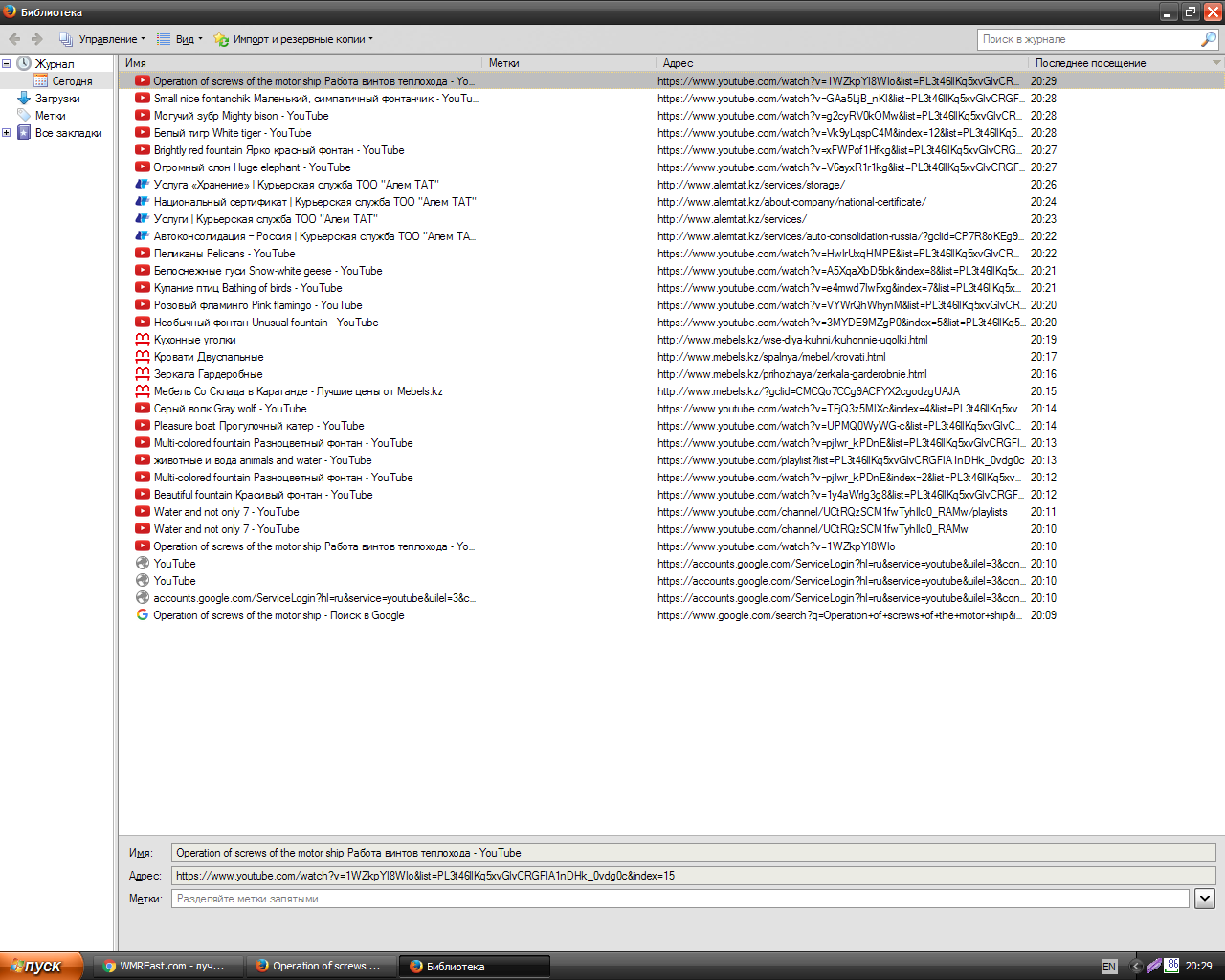Go back with the back arrow icon
The height and width of the screenshot is (980, 1225).
(14, 39)
